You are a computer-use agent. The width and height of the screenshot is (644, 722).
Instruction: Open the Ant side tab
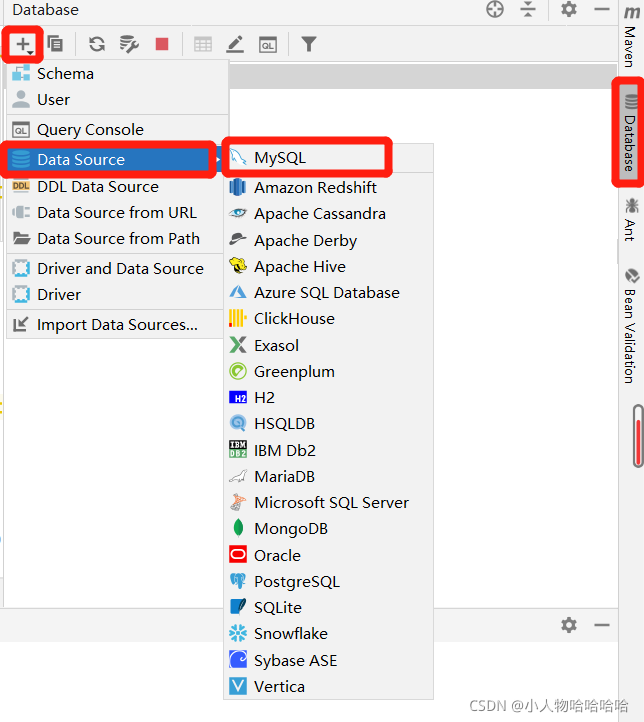[631, 220]
